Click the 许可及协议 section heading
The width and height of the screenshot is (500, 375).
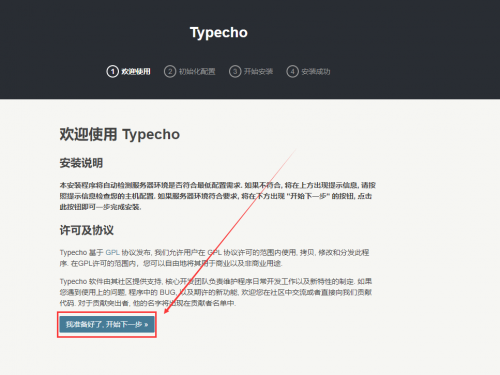(87, 230)
